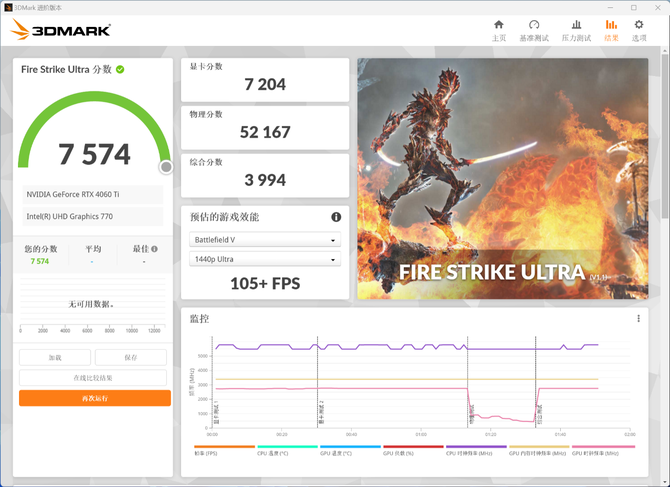670x487 pixels.
Task: Click the 在线比较结果 button
Action: pos(93,378)
